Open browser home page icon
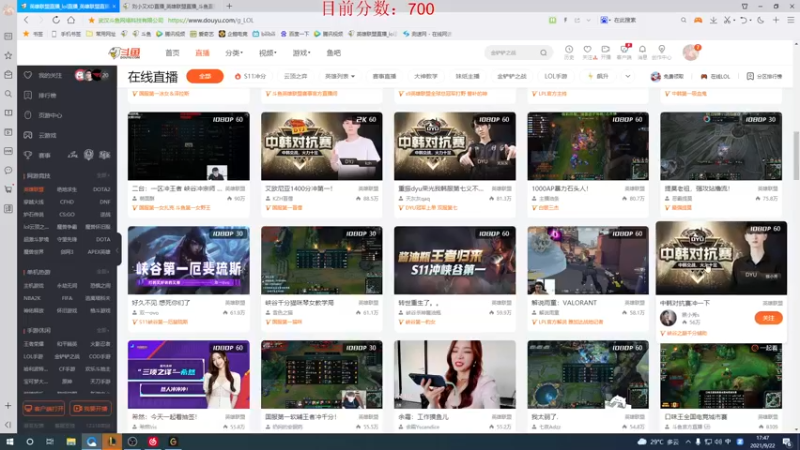 tap(71, 20)
